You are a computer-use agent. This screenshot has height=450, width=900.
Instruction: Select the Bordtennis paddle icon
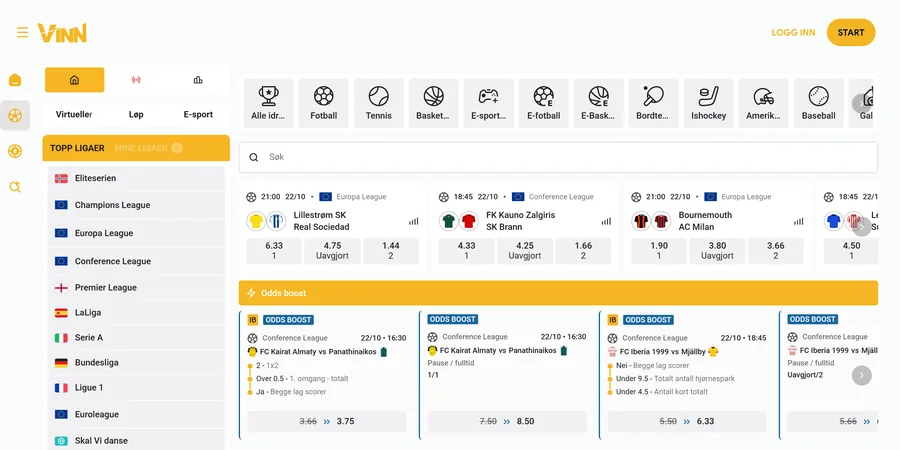653,103
